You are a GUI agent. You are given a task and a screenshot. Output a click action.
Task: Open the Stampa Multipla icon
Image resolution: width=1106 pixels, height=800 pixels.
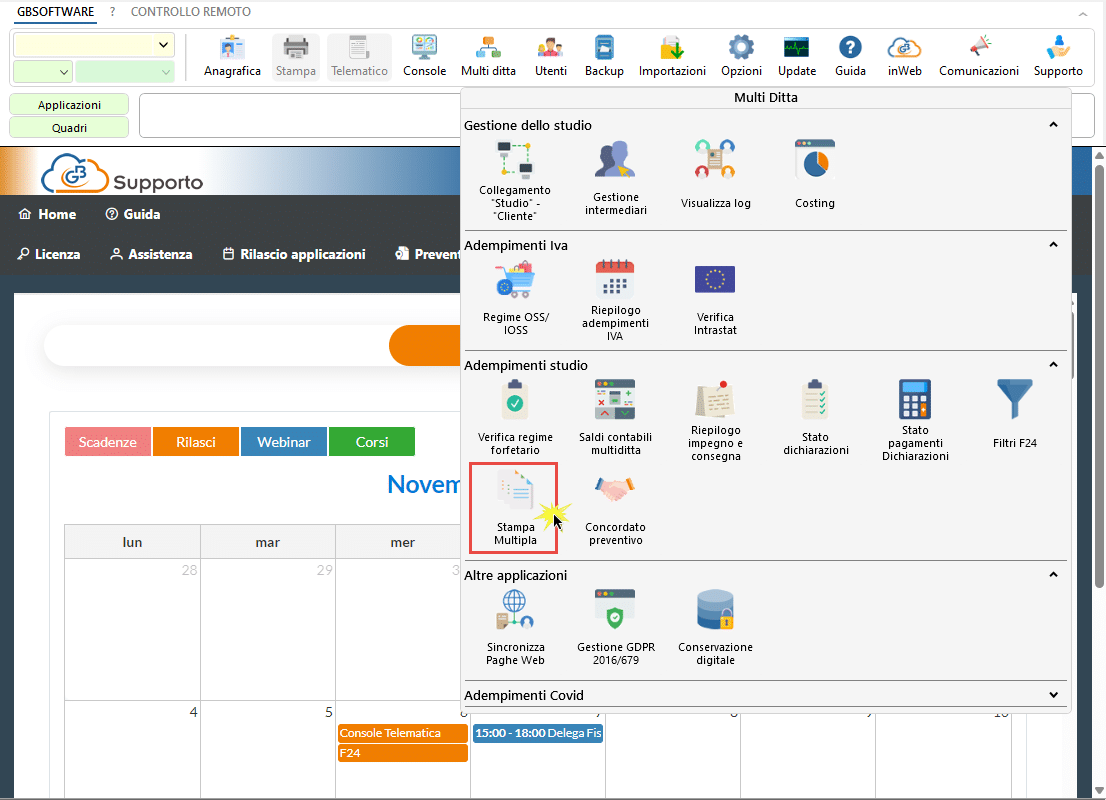[x=514, y=492]
